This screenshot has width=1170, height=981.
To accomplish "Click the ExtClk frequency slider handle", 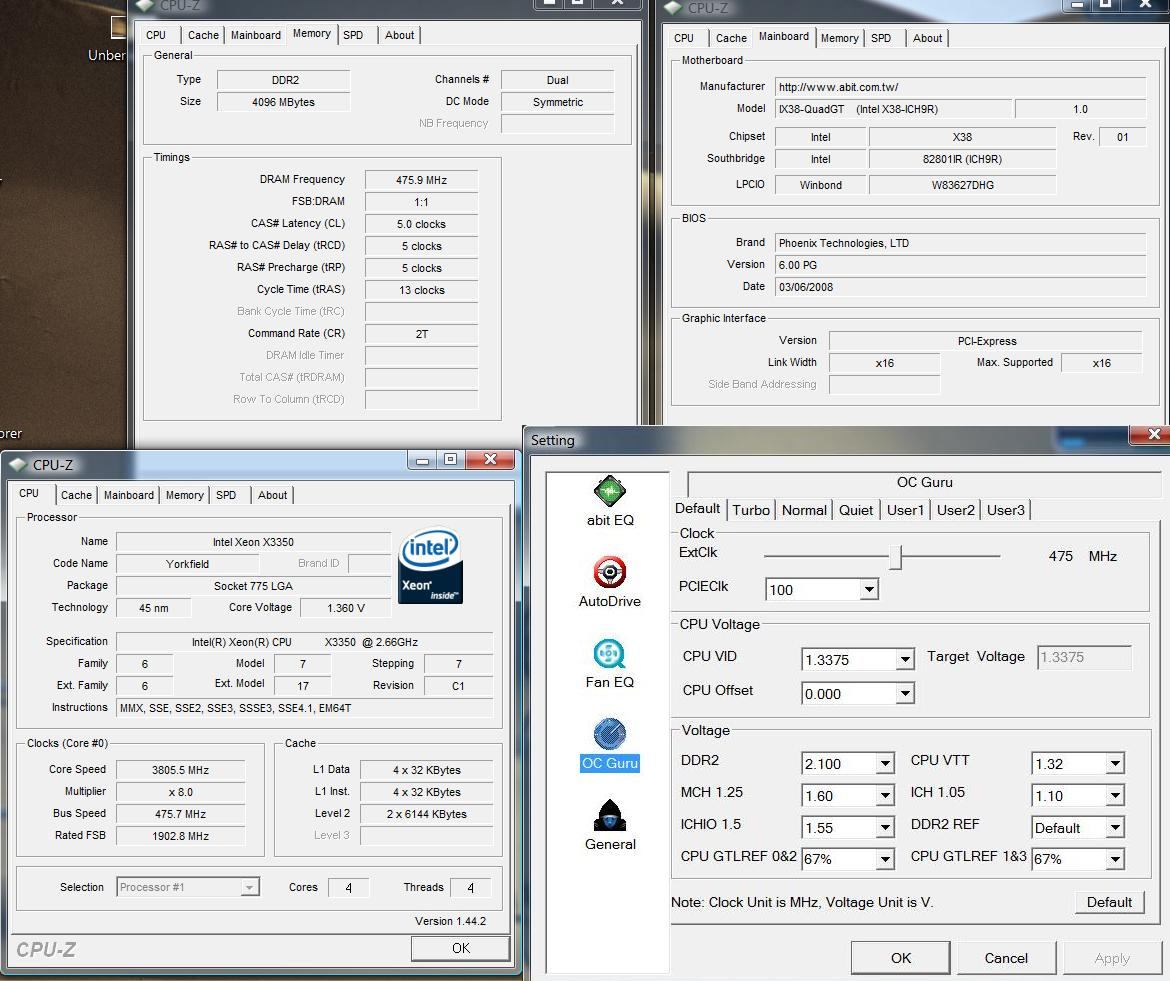I will pyautogui.click(x=896, y=557).
